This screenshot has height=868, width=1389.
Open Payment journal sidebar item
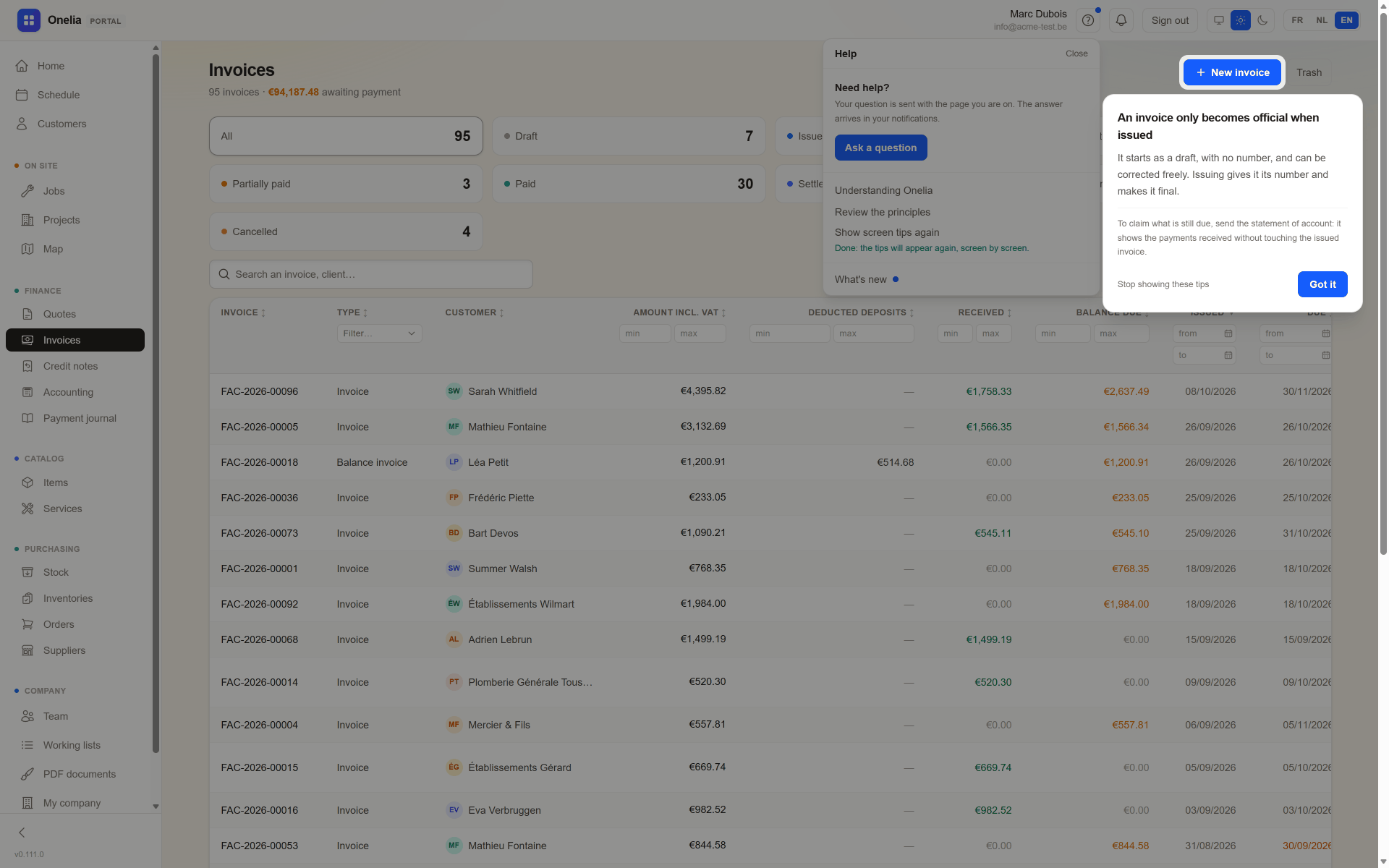click(x=75, y=418)
